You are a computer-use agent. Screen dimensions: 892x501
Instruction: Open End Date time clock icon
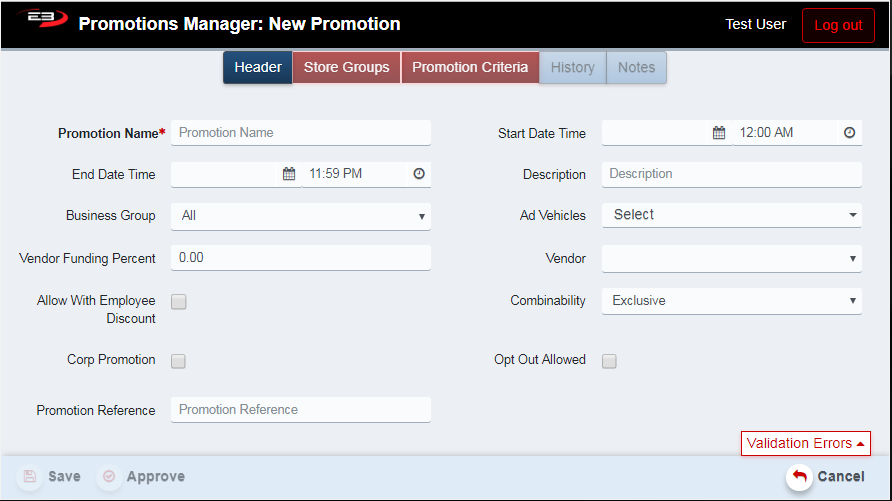coord(419,174)
